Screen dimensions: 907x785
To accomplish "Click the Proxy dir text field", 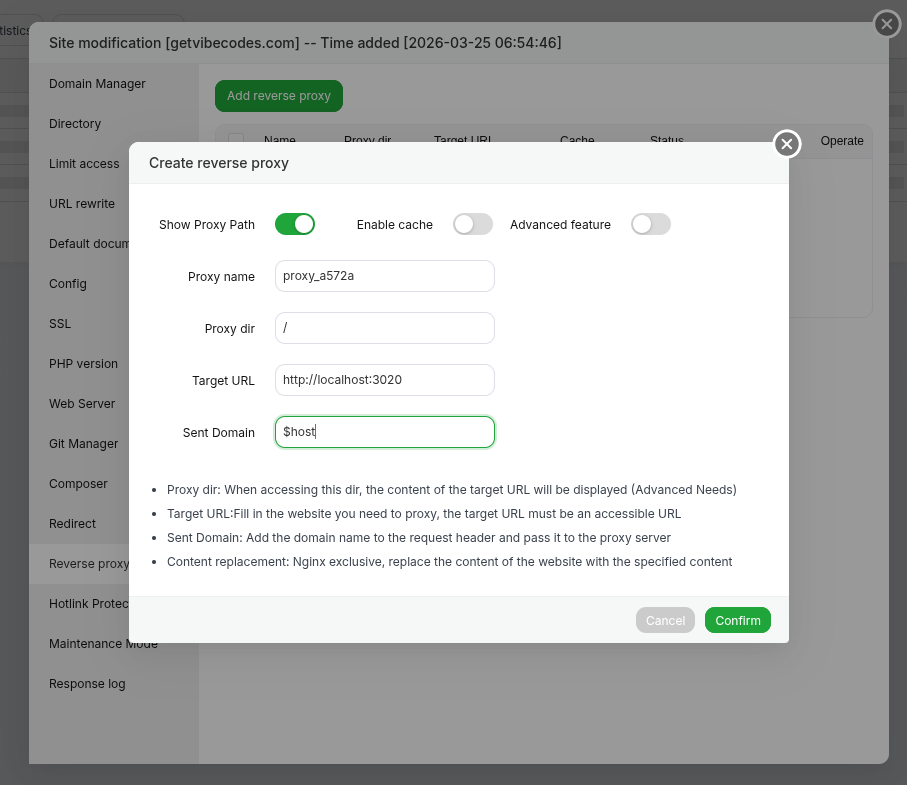I will pyautogui.click(x=385, y=328).
